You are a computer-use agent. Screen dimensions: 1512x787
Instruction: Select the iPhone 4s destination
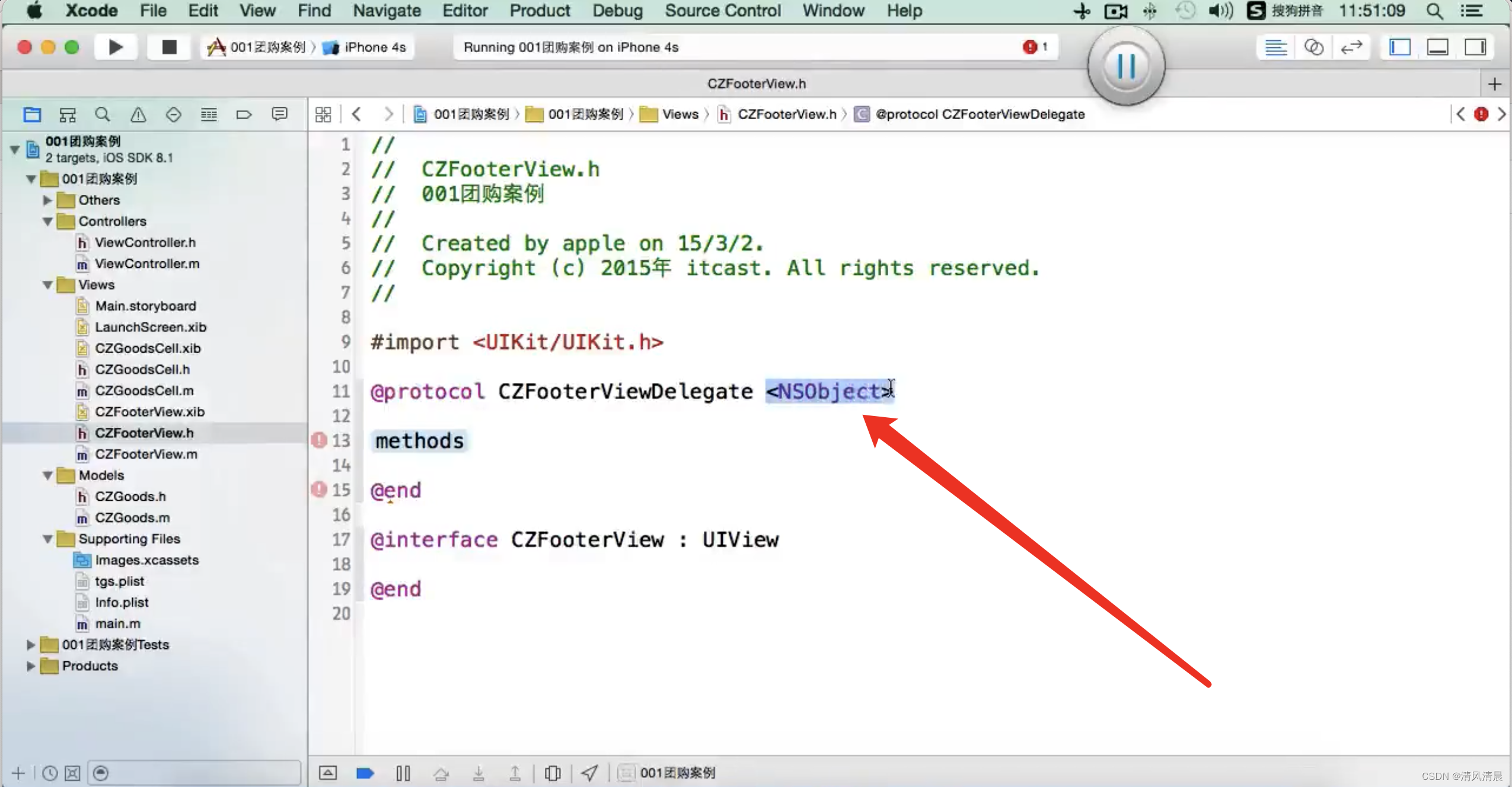tap(365, 47)
